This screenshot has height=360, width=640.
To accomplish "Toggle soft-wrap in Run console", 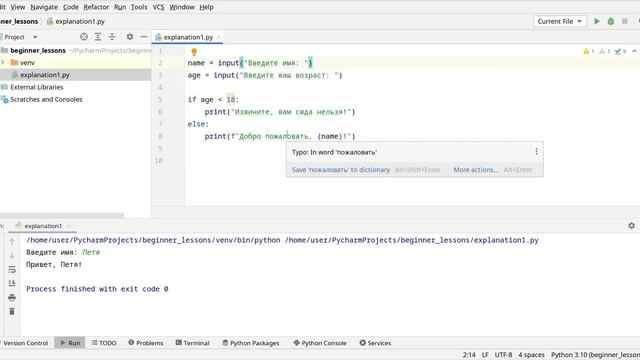I will 12,269.
